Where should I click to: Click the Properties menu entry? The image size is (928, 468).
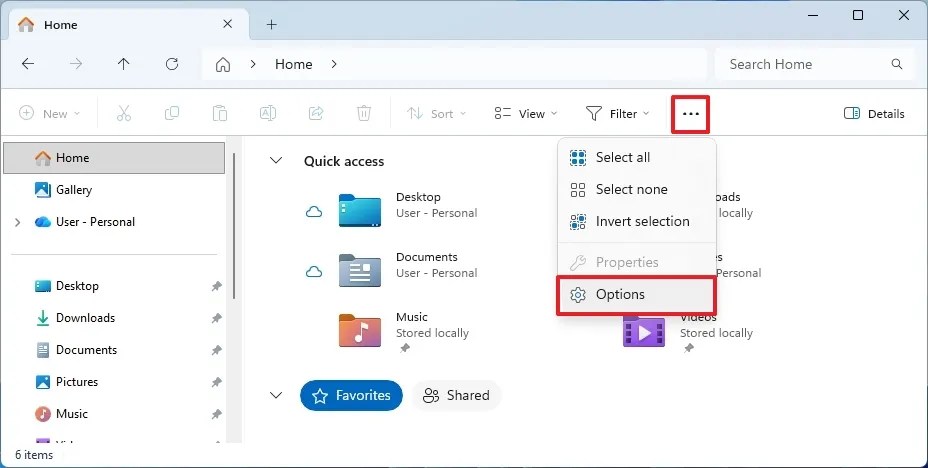tap(637, 262)
